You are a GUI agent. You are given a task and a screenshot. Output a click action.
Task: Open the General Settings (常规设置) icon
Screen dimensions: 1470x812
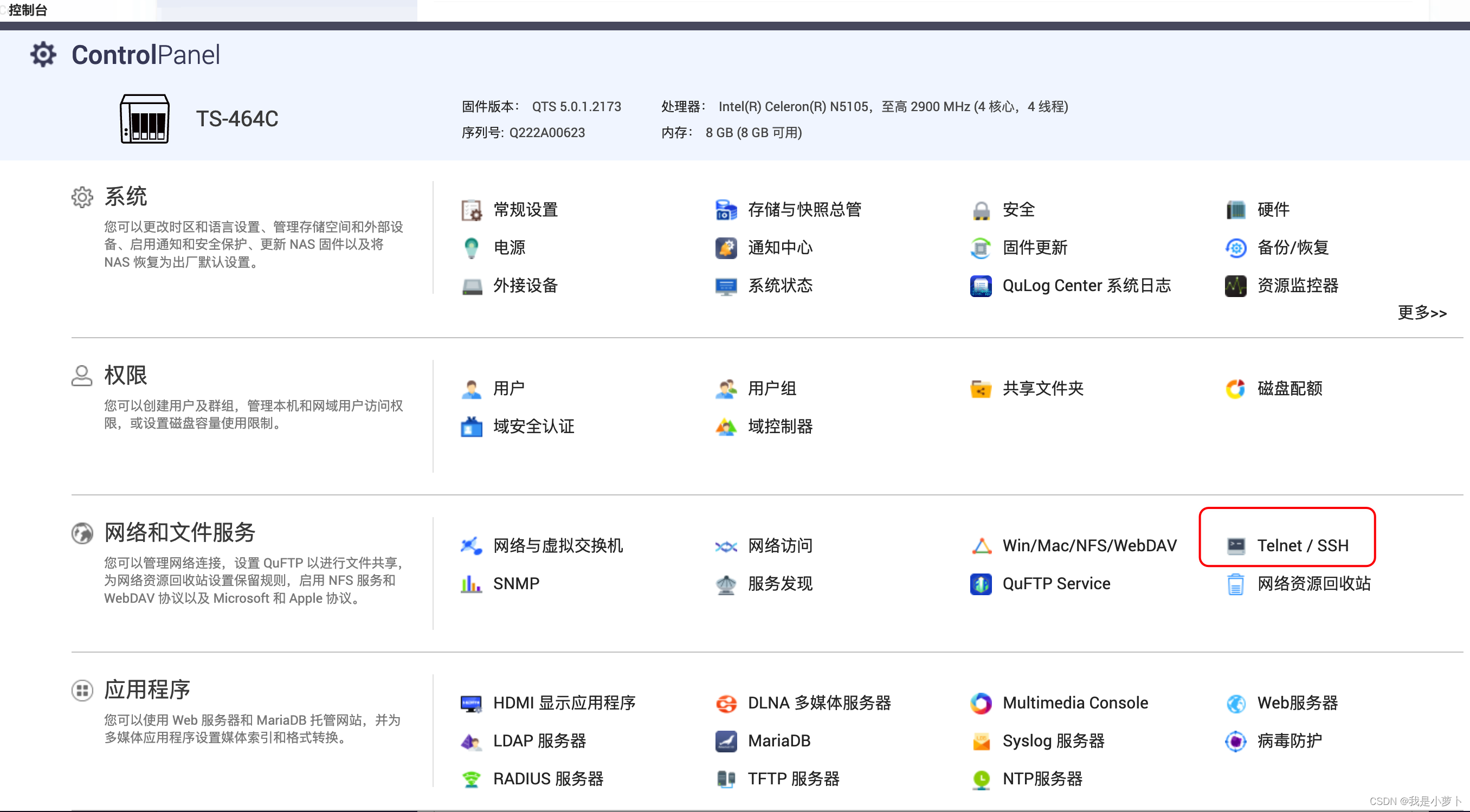coord(472,210)
